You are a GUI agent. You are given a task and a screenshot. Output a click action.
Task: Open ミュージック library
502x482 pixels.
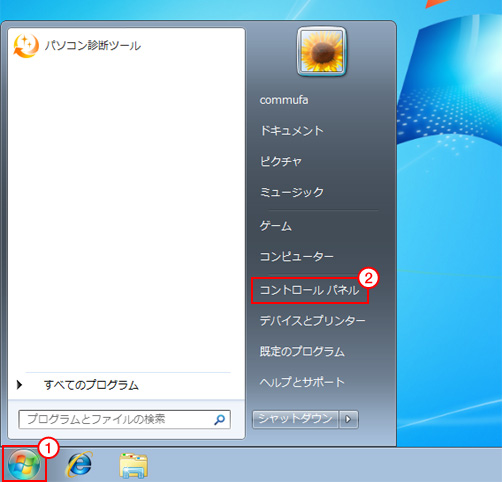point(292,192)
